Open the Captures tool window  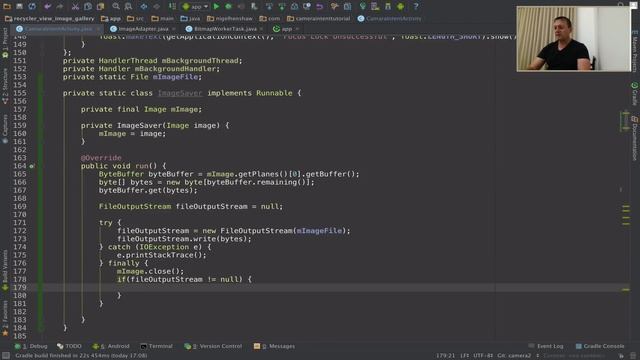(x=5, y=128)
